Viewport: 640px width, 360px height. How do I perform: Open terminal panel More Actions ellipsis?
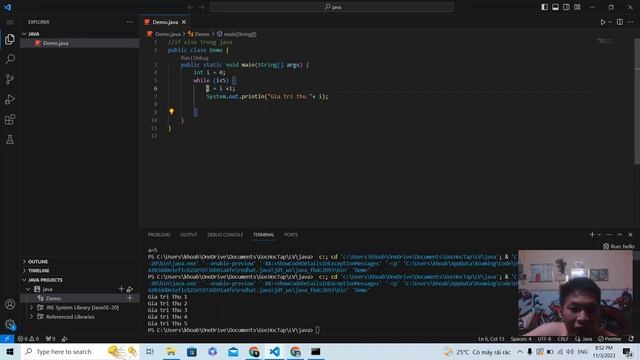pos(609,235)
